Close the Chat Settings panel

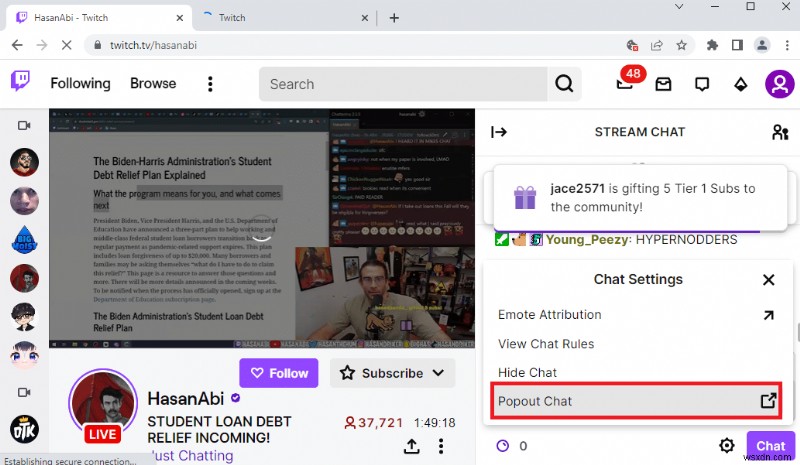[768, 280]
